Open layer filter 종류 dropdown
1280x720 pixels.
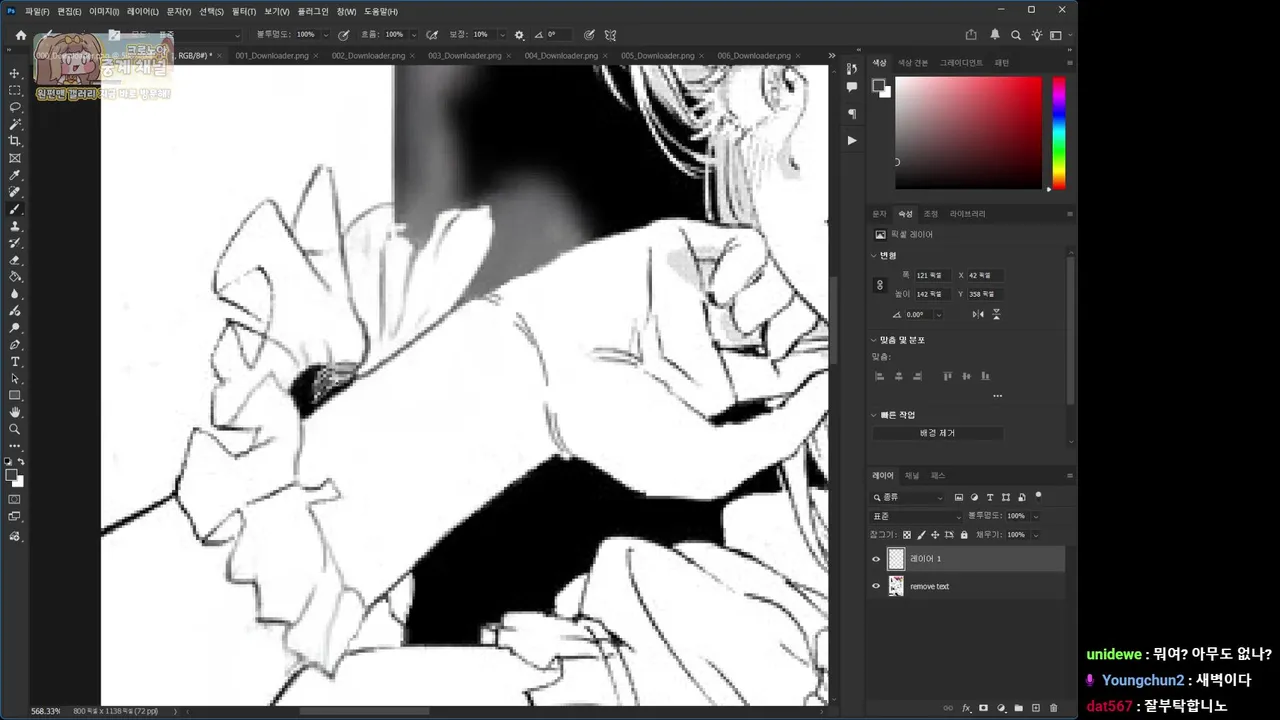(x=908, y=497)
